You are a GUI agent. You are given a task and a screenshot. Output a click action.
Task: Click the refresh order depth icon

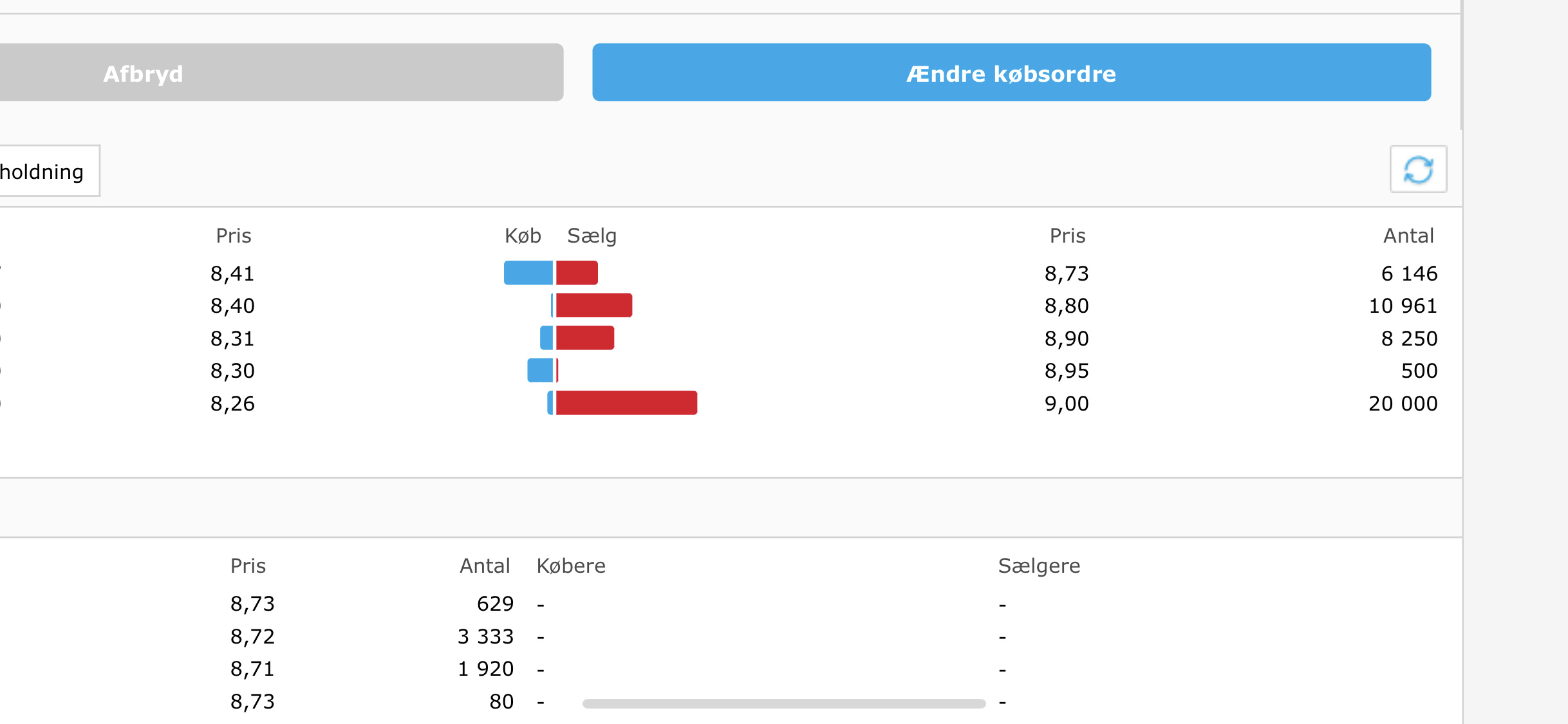point(1418,169)
